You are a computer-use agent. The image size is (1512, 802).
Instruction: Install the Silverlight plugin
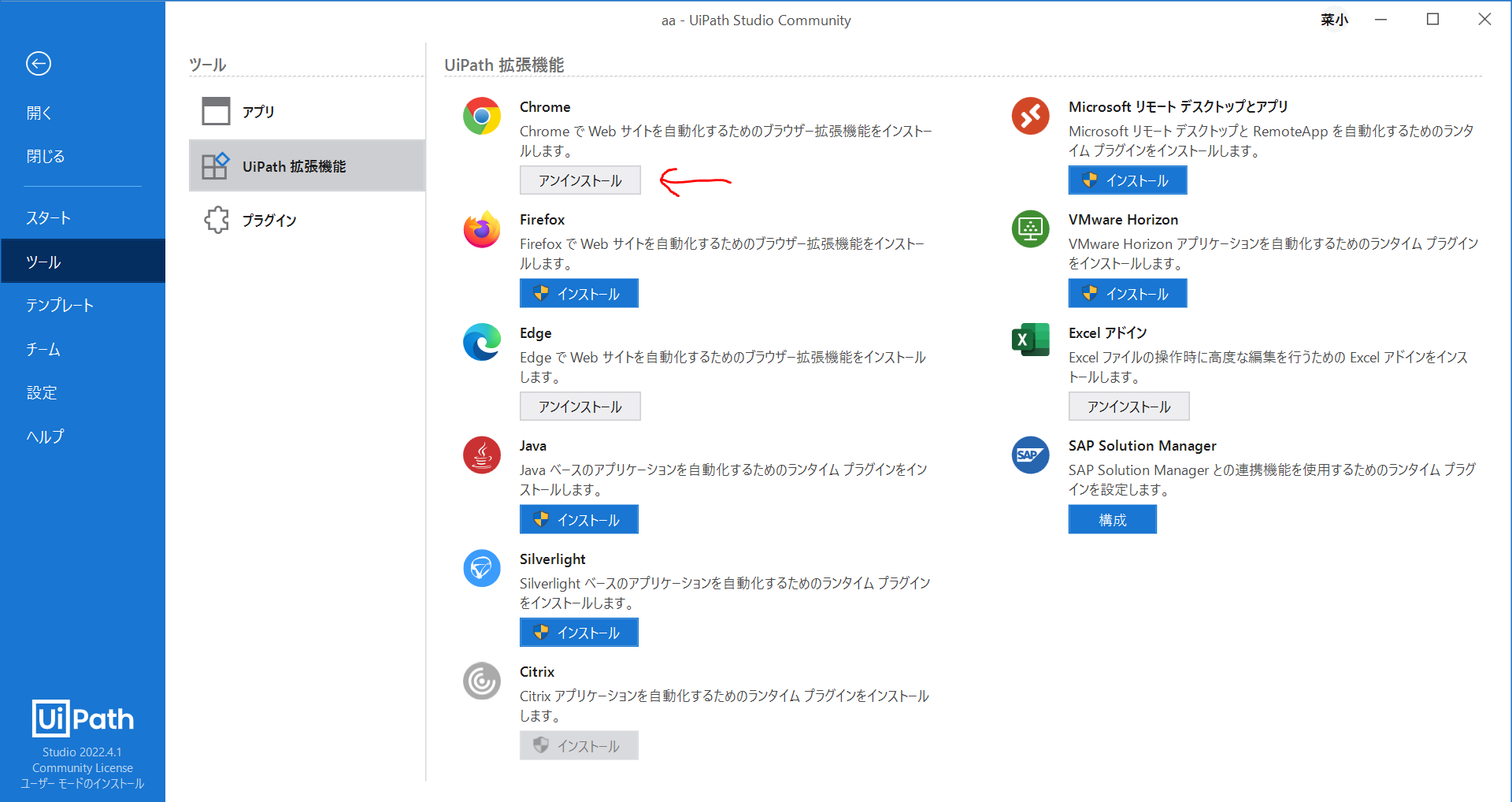pyautogui.click(x=579, y=633)
